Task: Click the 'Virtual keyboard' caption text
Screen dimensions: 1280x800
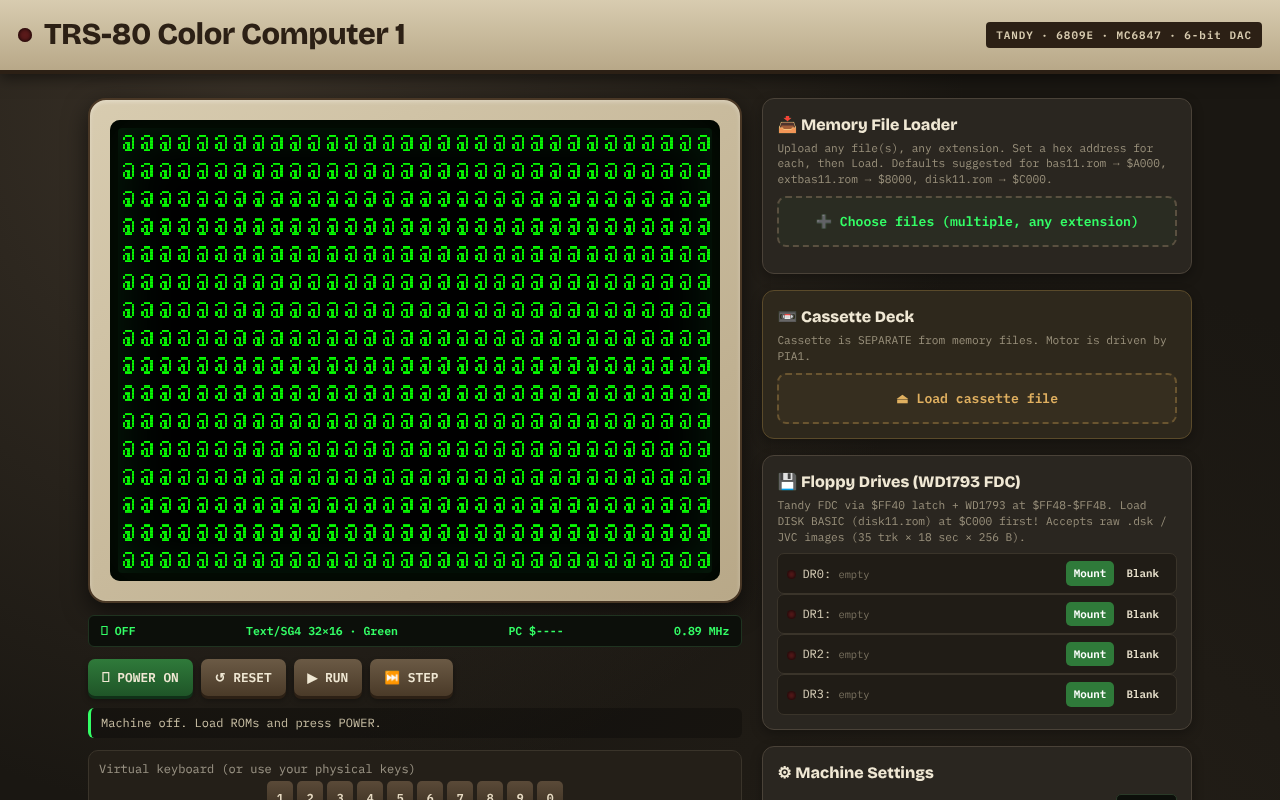Action: (x=257, y=769)
